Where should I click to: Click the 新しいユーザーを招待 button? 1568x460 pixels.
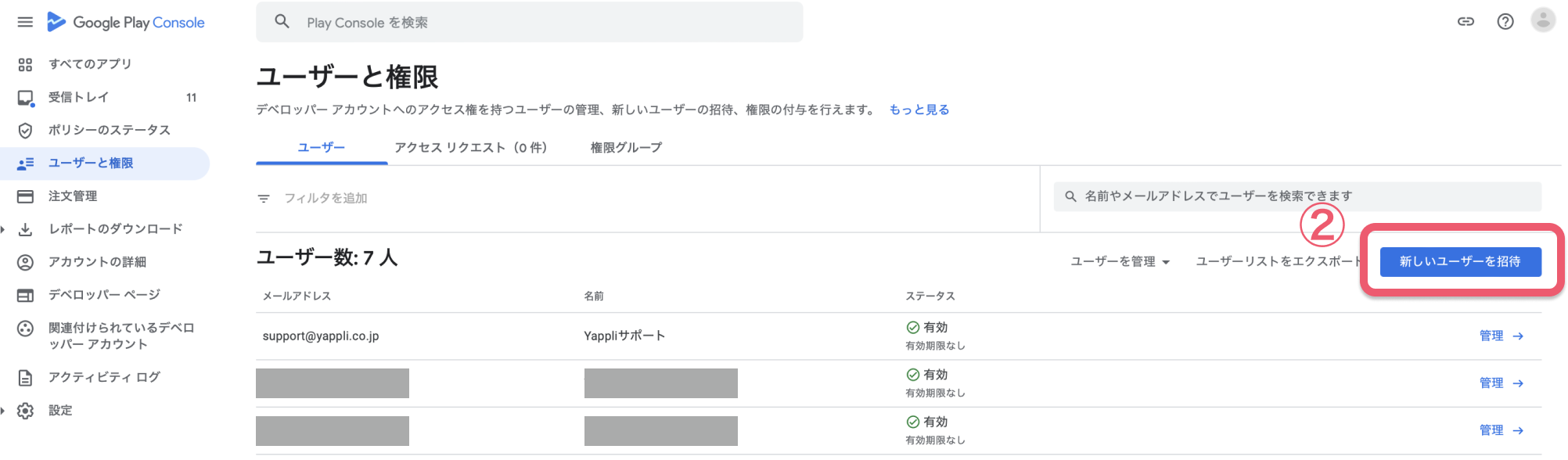(x=1460, y=261)
